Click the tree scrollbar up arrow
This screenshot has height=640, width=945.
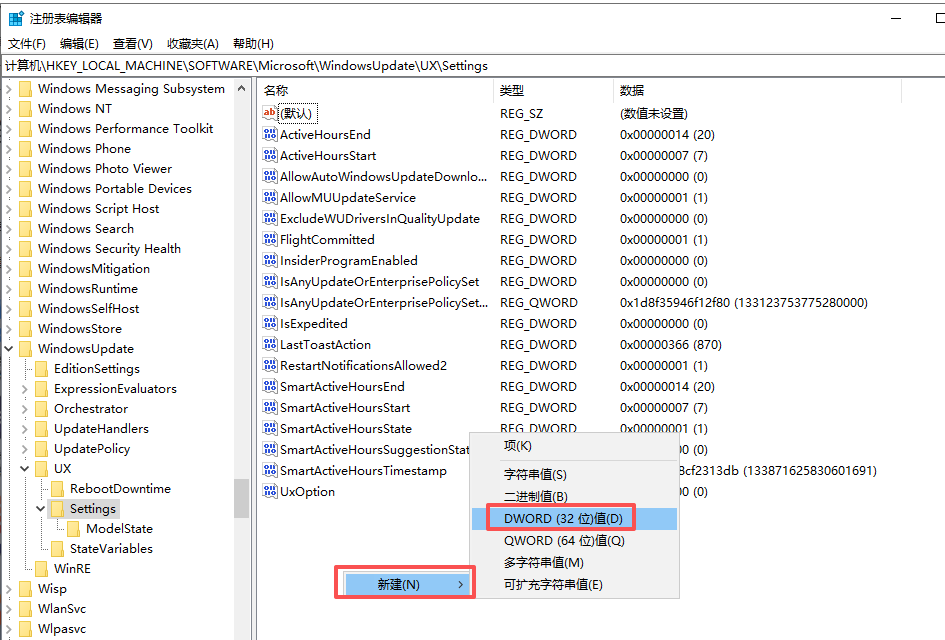(x=242, y=89)
